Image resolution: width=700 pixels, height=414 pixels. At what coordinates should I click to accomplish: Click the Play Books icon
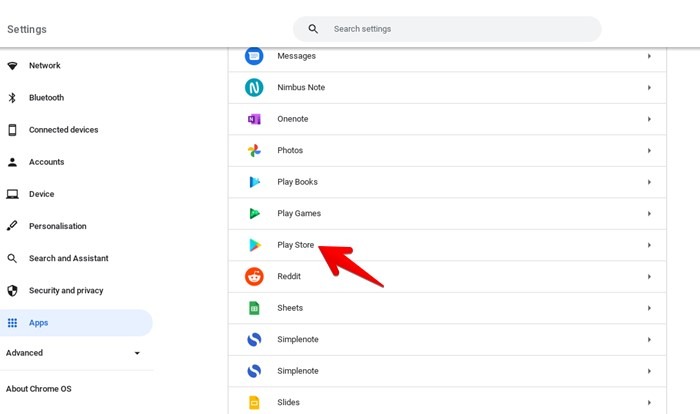click(254, 182)
